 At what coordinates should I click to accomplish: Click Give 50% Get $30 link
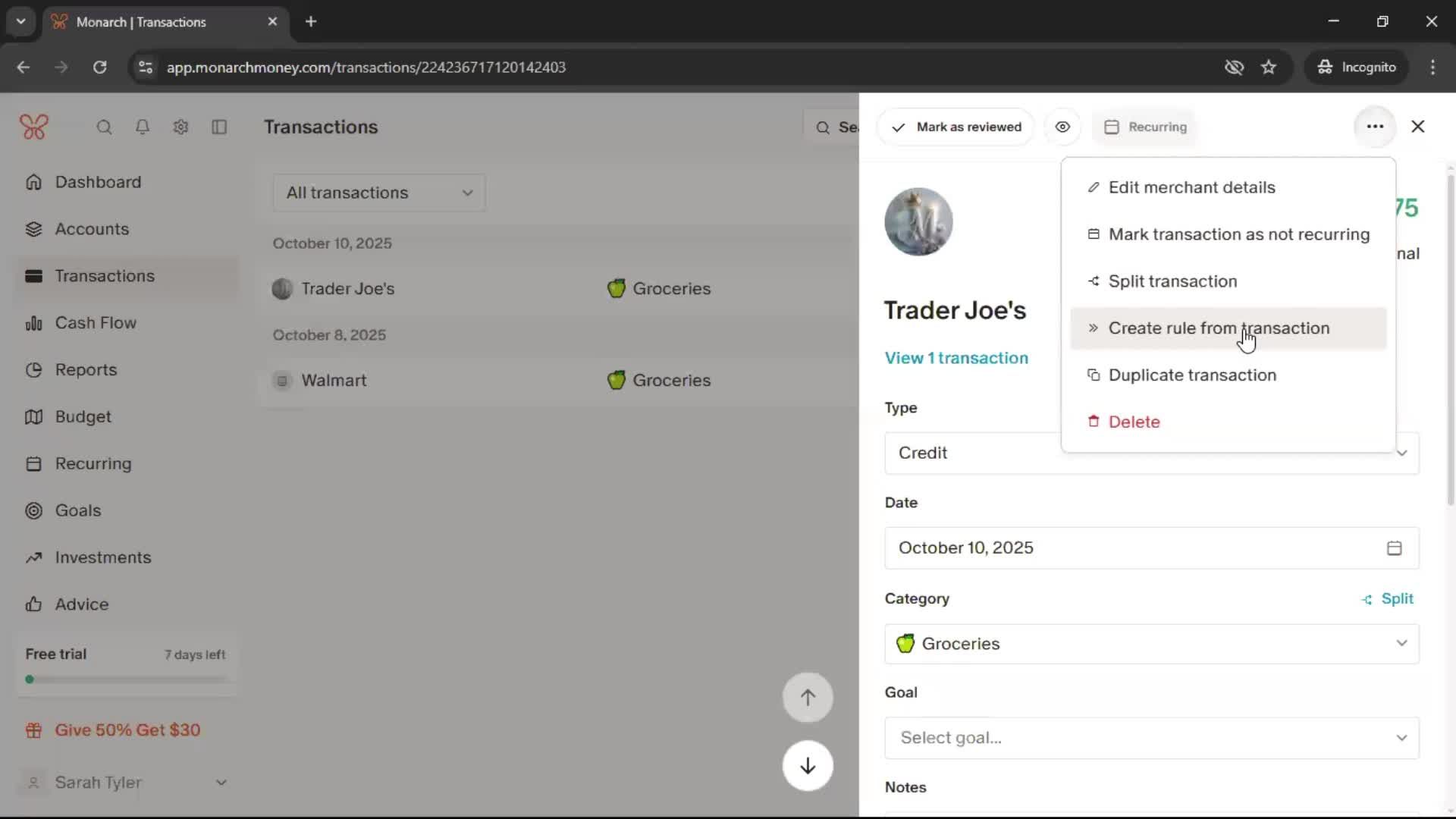pyautogui.click(x=127, y=730)
